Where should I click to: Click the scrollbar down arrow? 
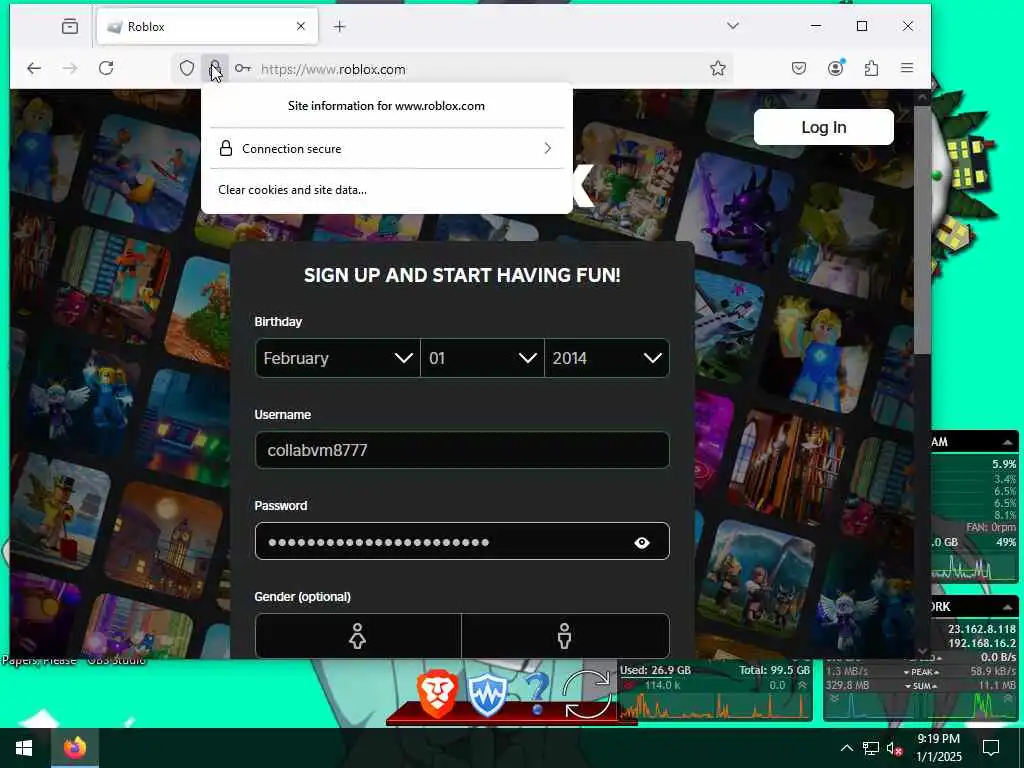pos(922,651)
